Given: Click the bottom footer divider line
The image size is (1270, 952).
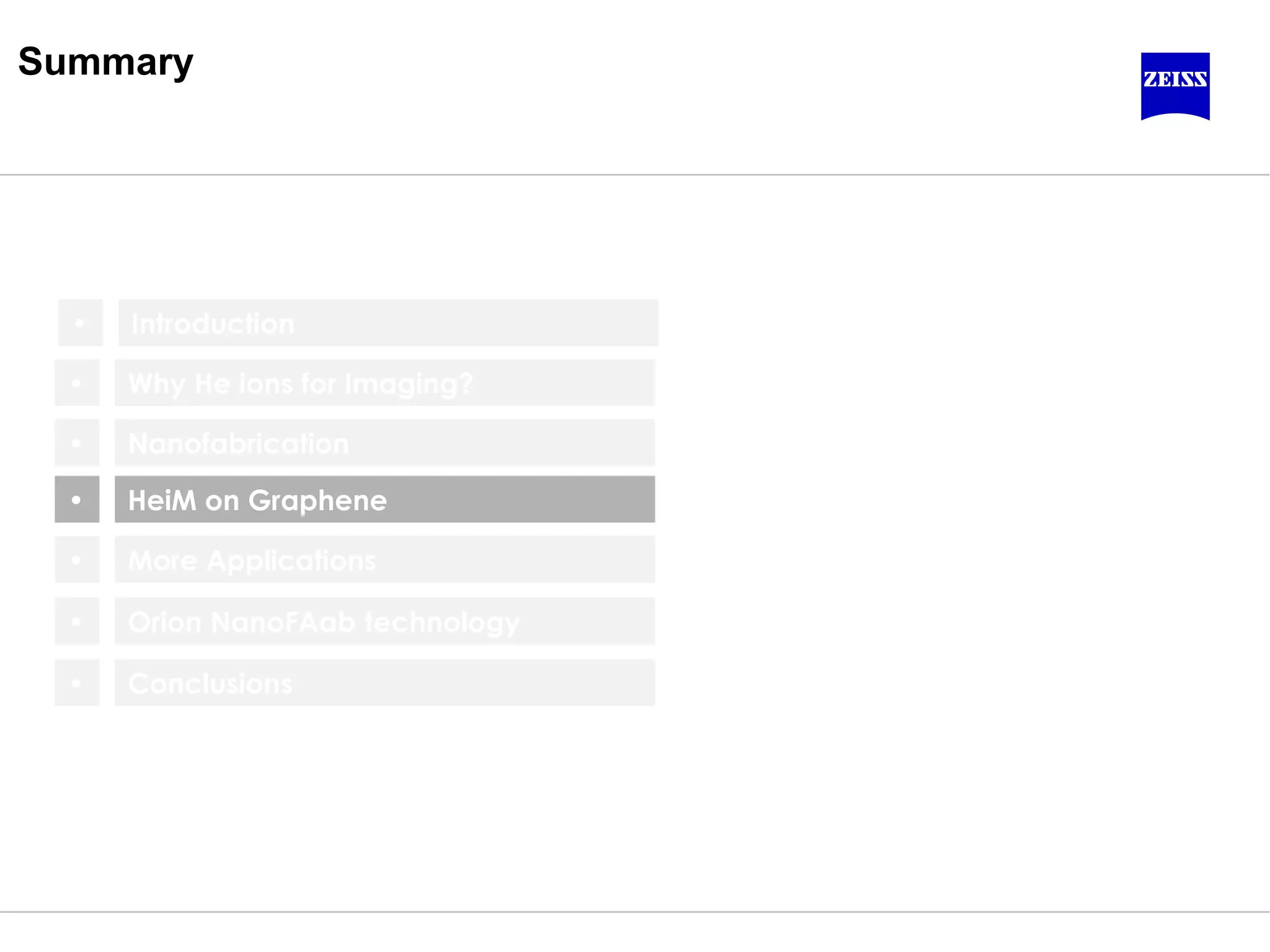Looking at the screenshot, I should coord(635,912).
